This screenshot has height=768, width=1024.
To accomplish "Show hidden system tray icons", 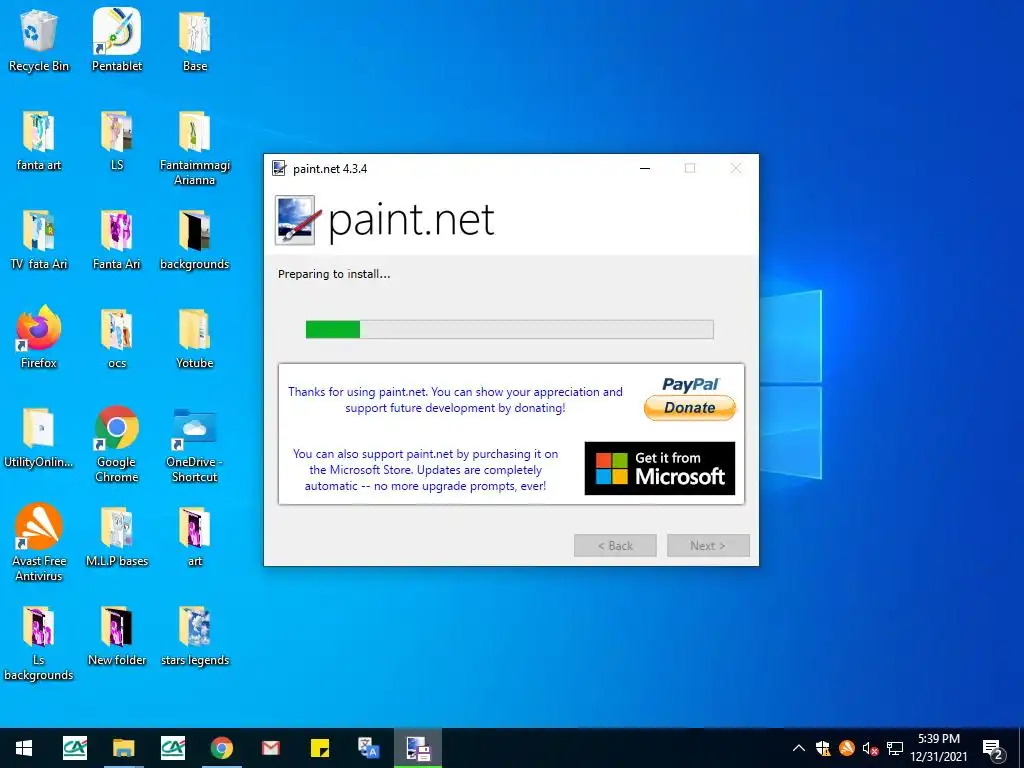I will click(x=798, y=748).
